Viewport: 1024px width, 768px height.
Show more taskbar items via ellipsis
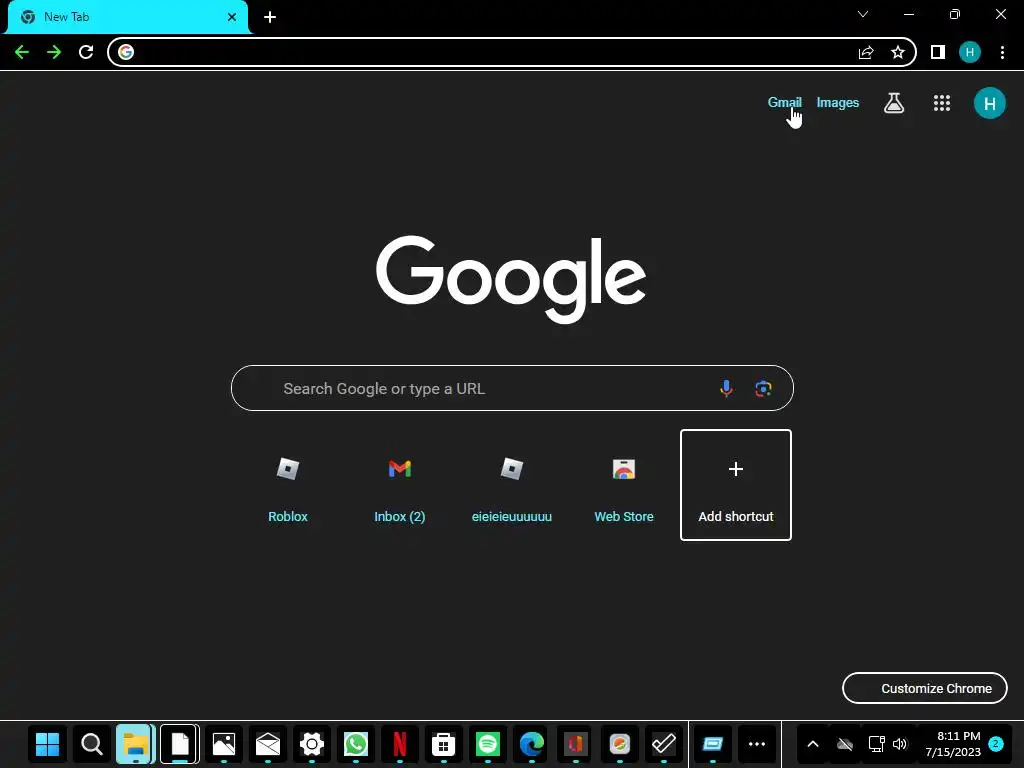(757, 744)
